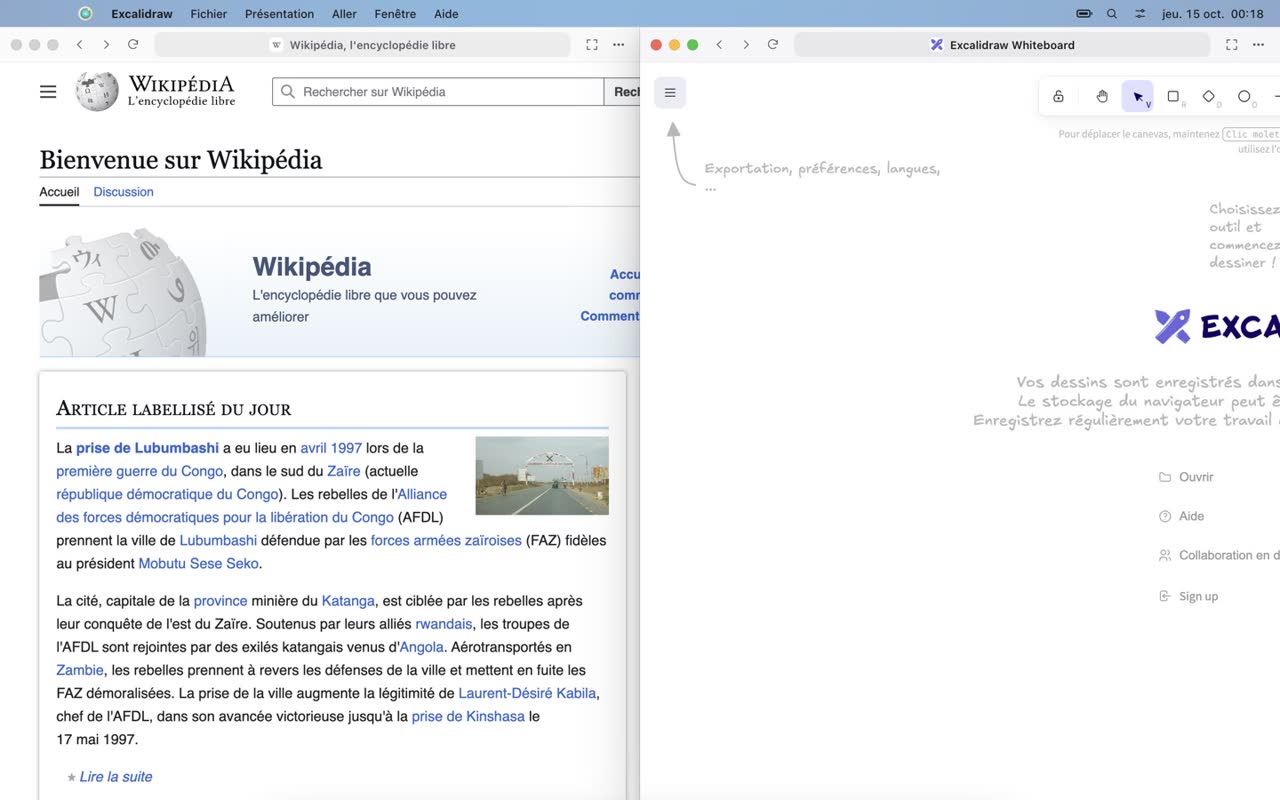Focus the Rechercher sur Wikipédia field
This screenshot has height=800, width=1280.
[438, 92]
